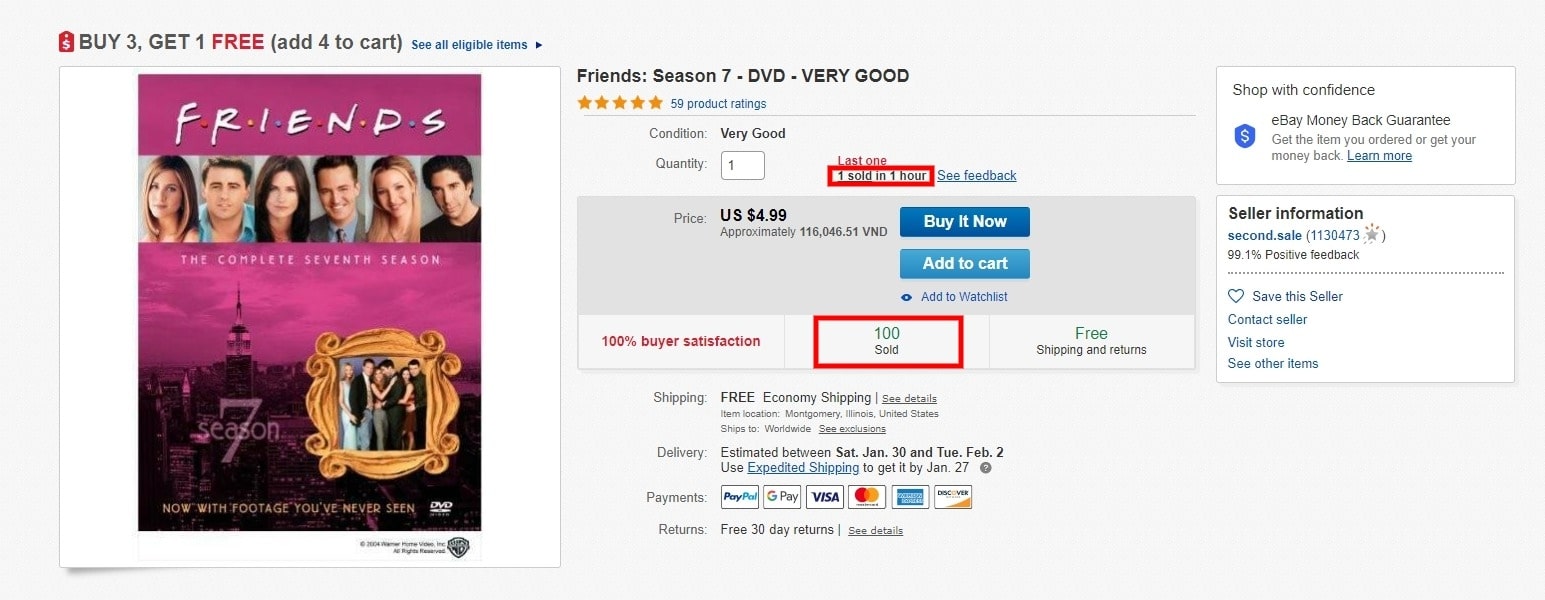Click the arrow after See all eligible items
The height and width of the screenshot is (600, 1545).
(x=539, y=45)
